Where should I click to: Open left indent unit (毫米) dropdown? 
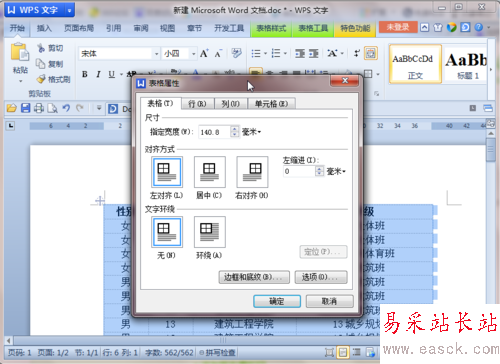(336, 171)
